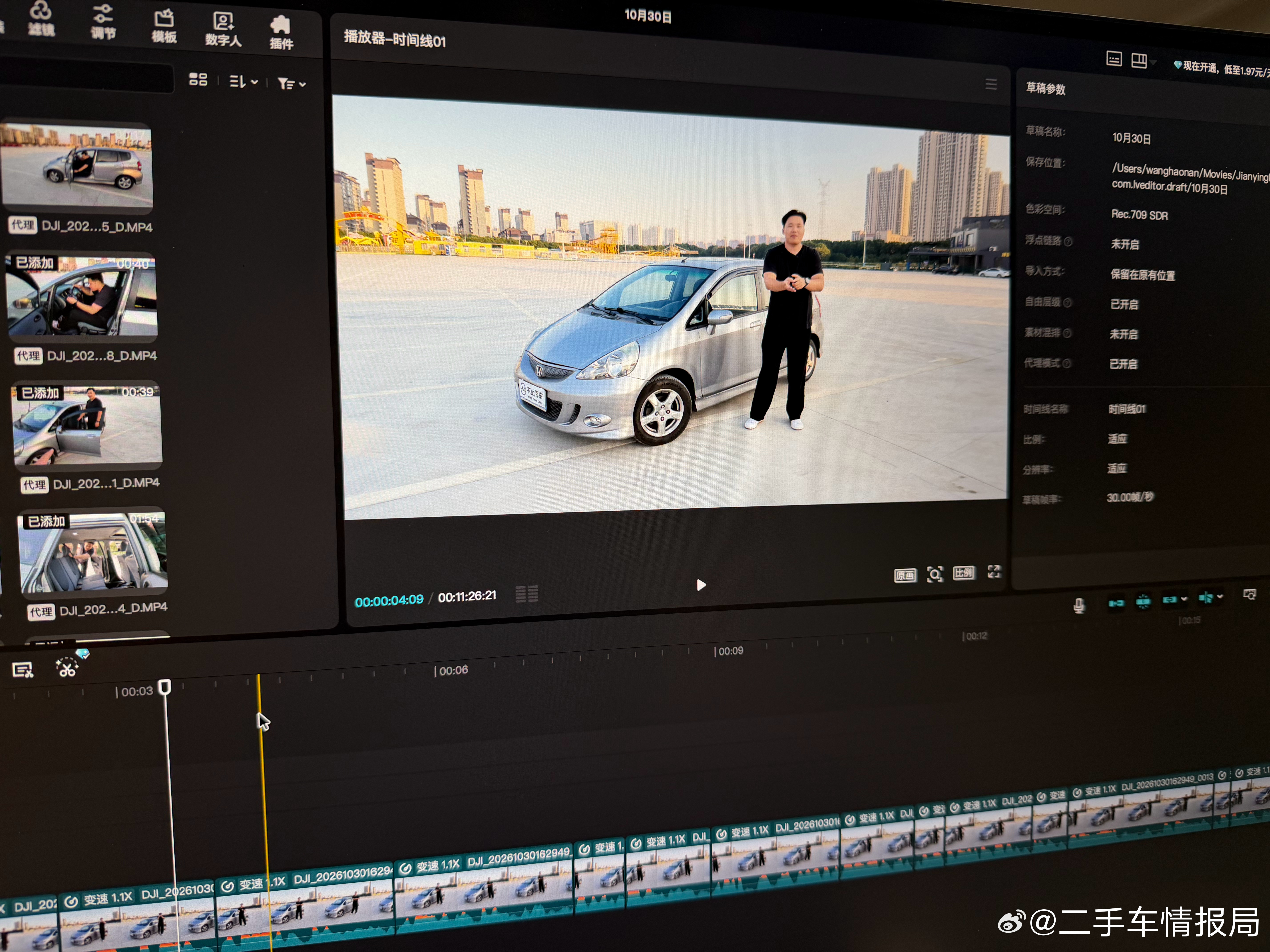This screenshot has height=952, width=1270.
Task: Click the subtitle layout icon in title bar
Action: 1114,58
